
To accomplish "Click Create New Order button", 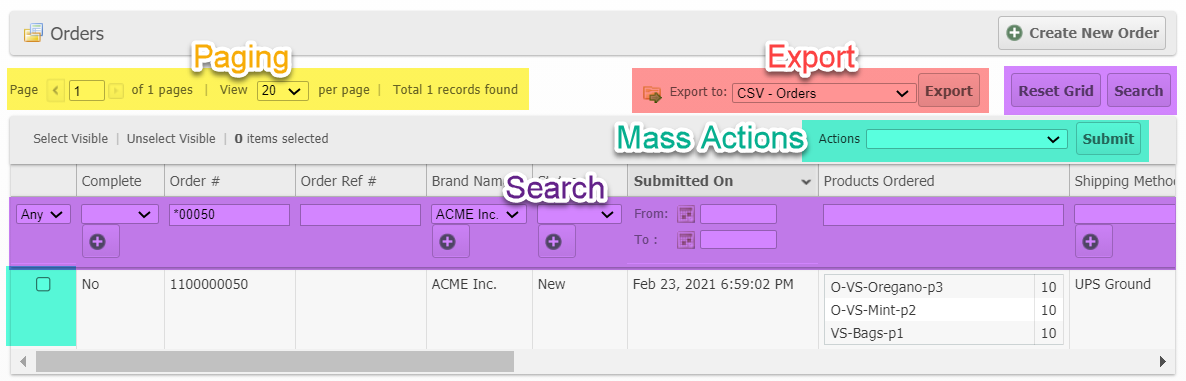I will [x=1082, y=33].
